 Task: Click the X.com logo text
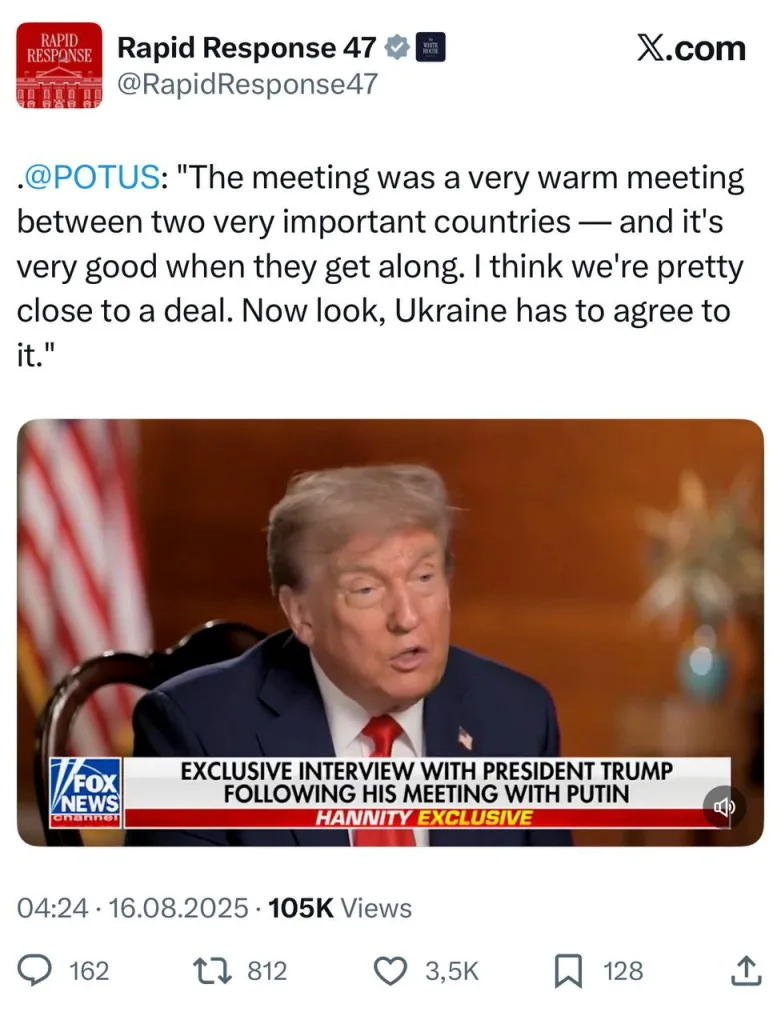click(x=691, y=48)
